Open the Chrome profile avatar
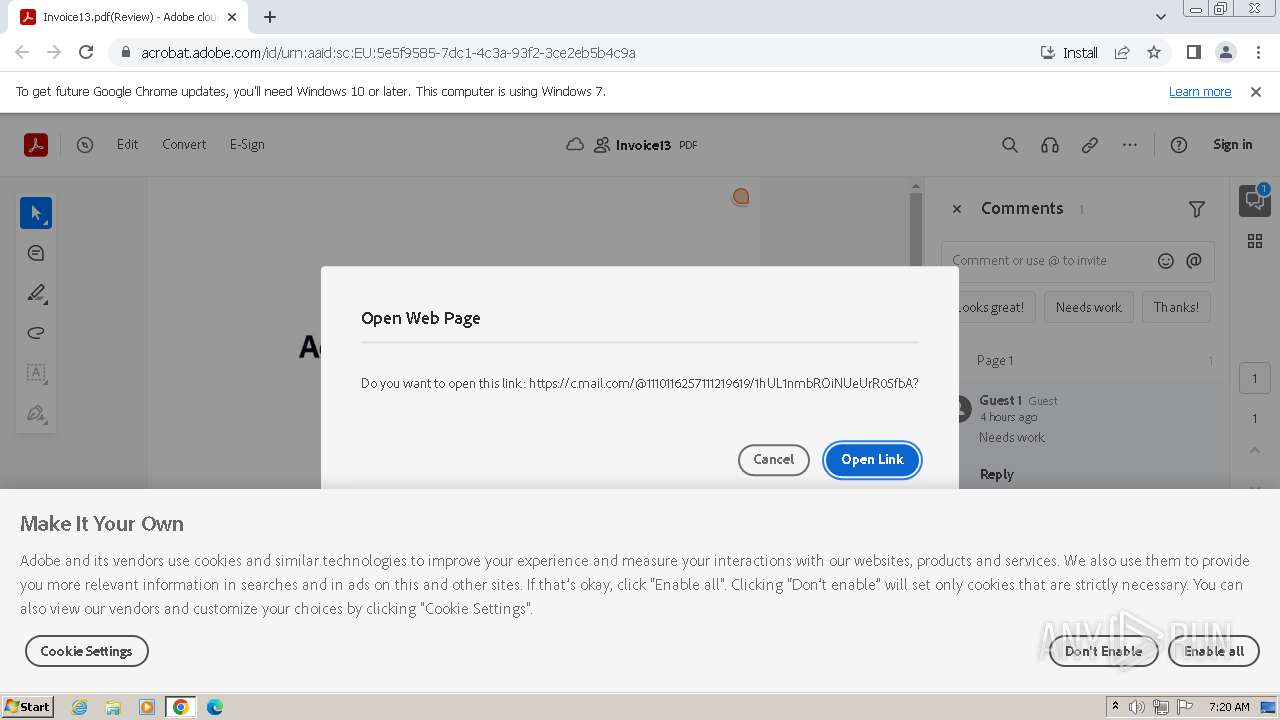Image resolution: width=1280 pixels, height=720 pixels. pos(1226,53)
